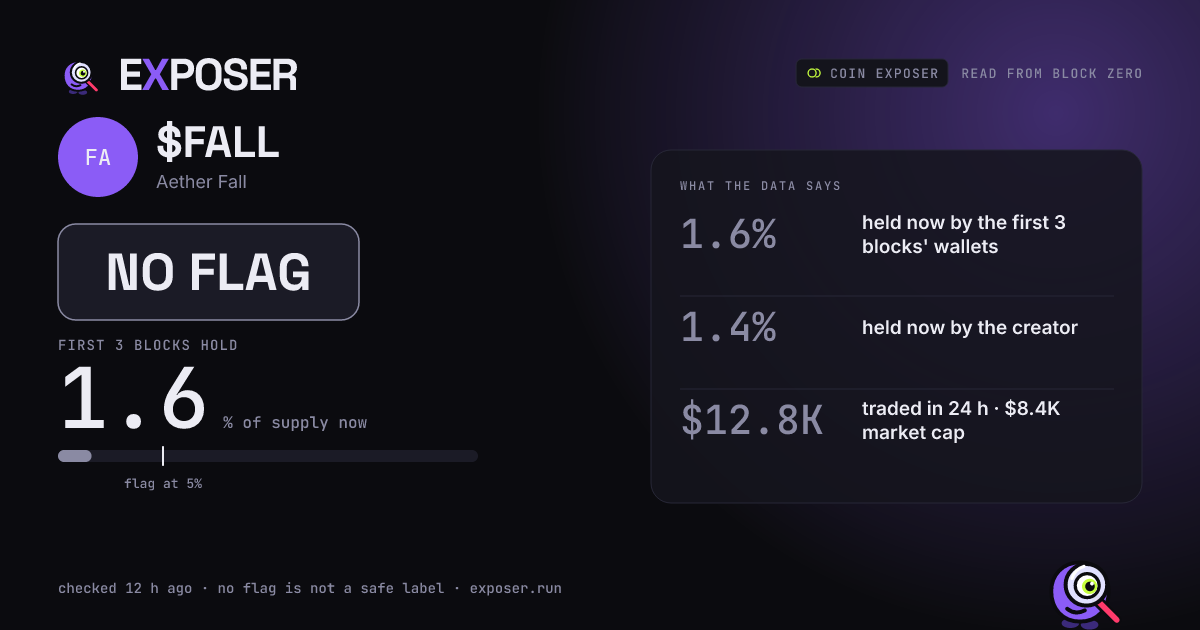Image resolution: width=1200 pixels, height=630 pixels.
Task: Click the Exposer logo icon at top left
Action: click(x=81, y=76)
